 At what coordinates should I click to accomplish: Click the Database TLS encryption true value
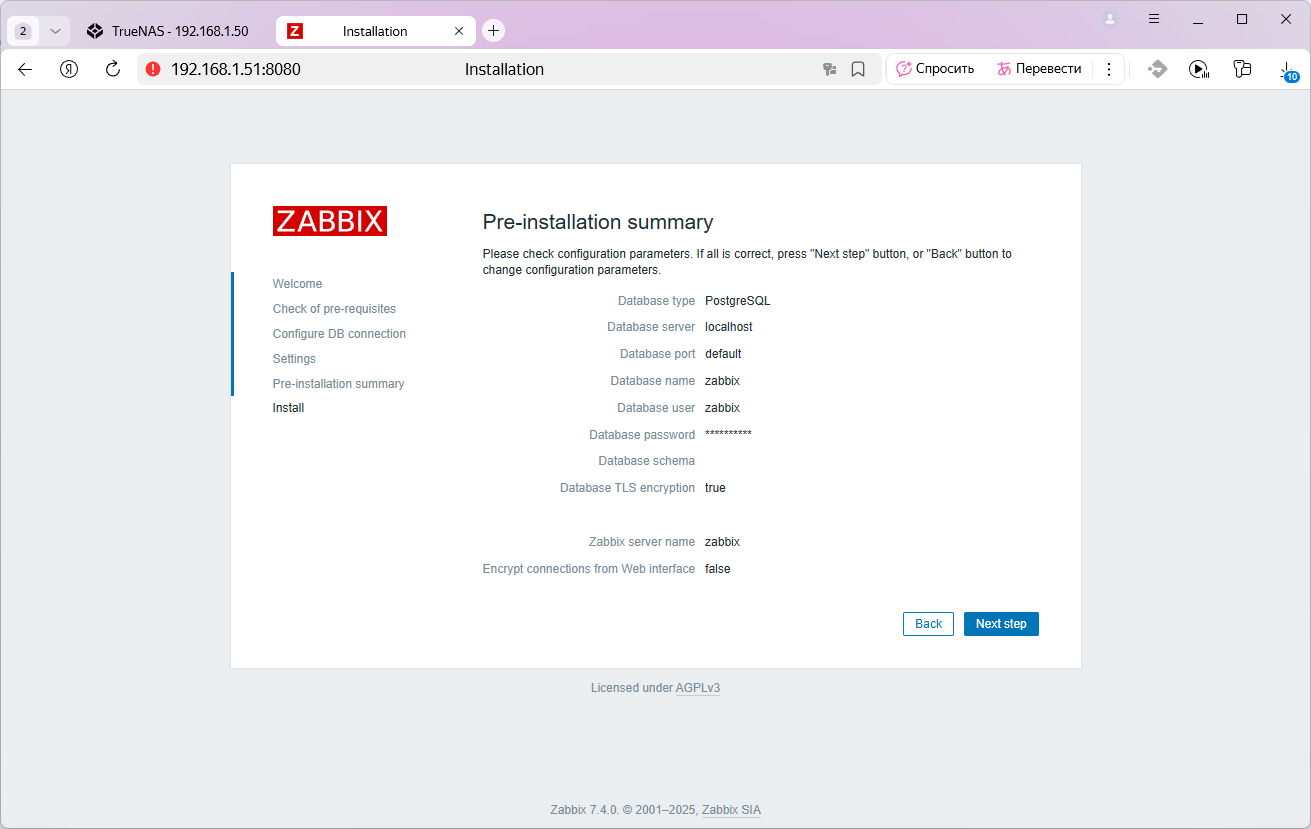[715, 488]
